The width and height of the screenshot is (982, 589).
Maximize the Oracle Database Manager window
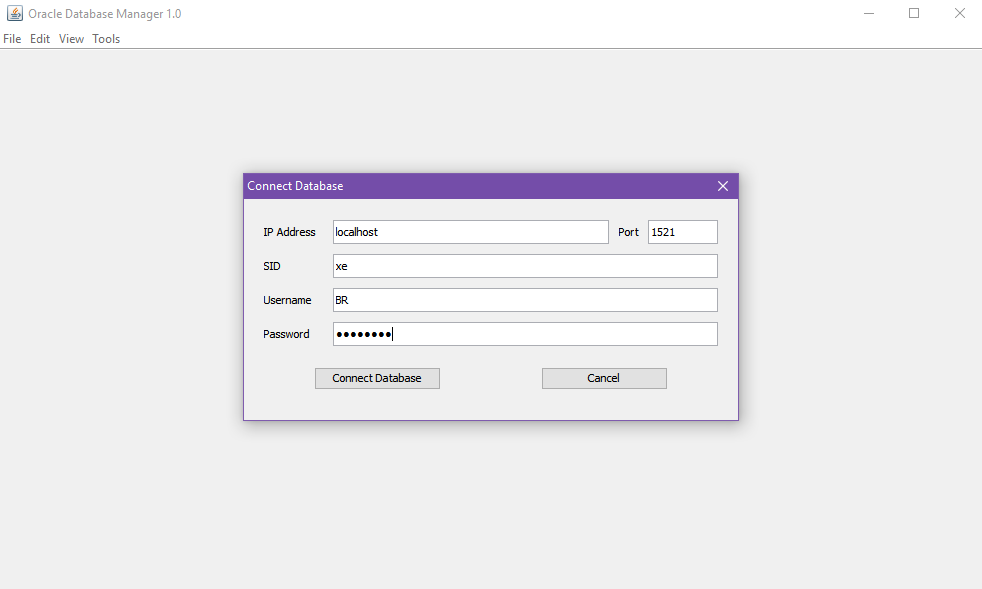914,13
